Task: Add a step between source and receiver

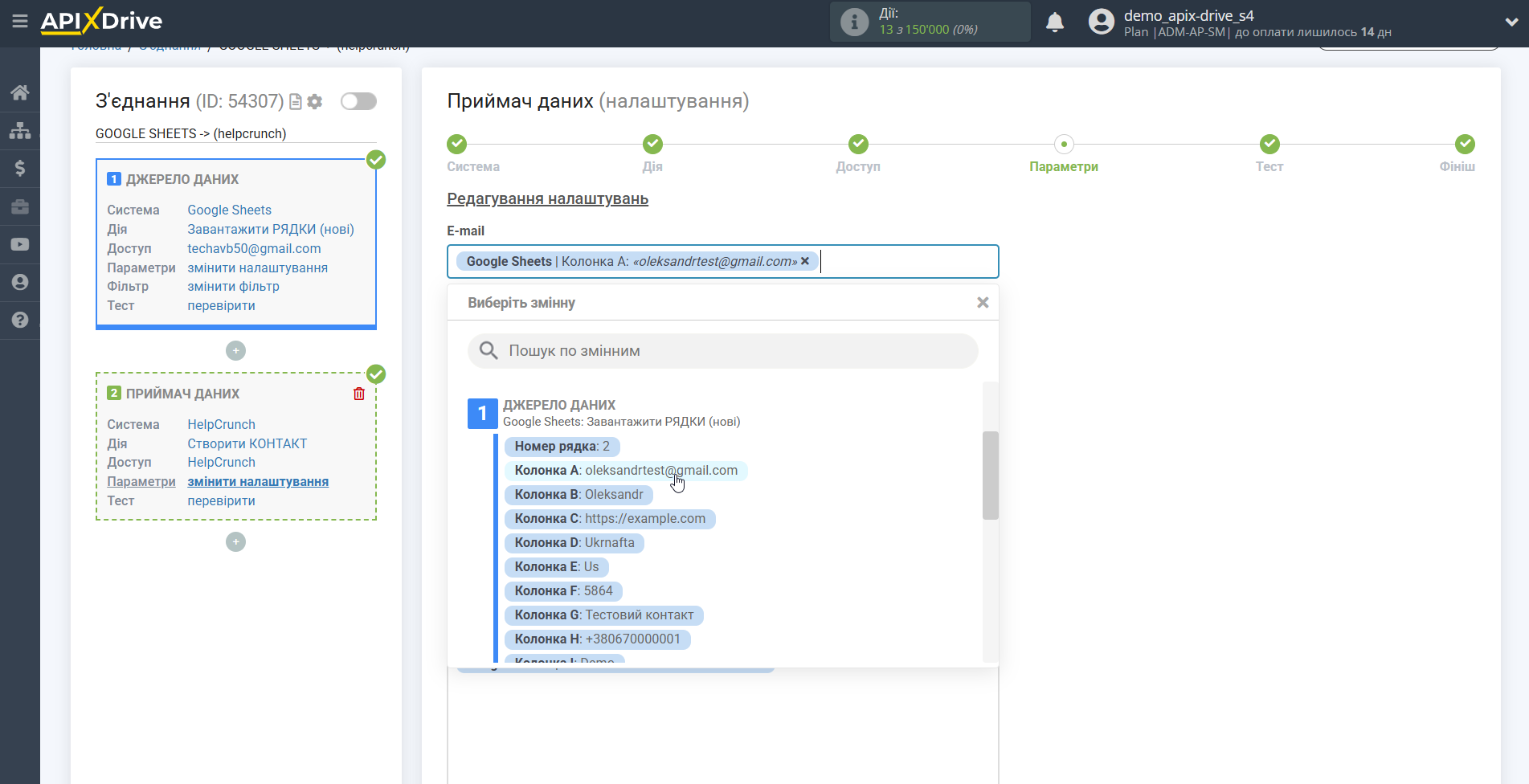Action: 235,351
